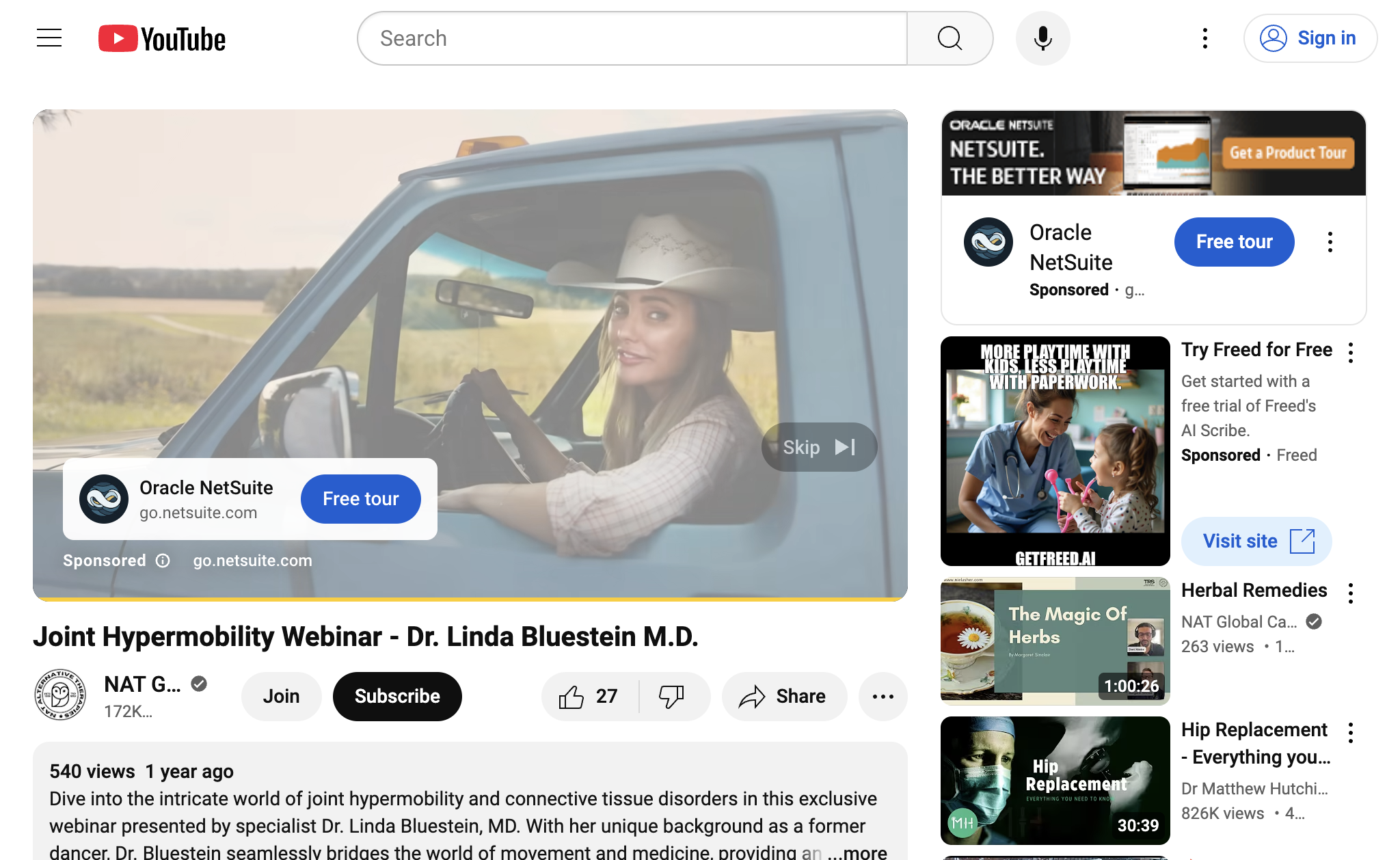This screenshot has height=860, width=1400.
Task: Open The Magic Of Herbs video thumbnail
Action: [1055, 641]
